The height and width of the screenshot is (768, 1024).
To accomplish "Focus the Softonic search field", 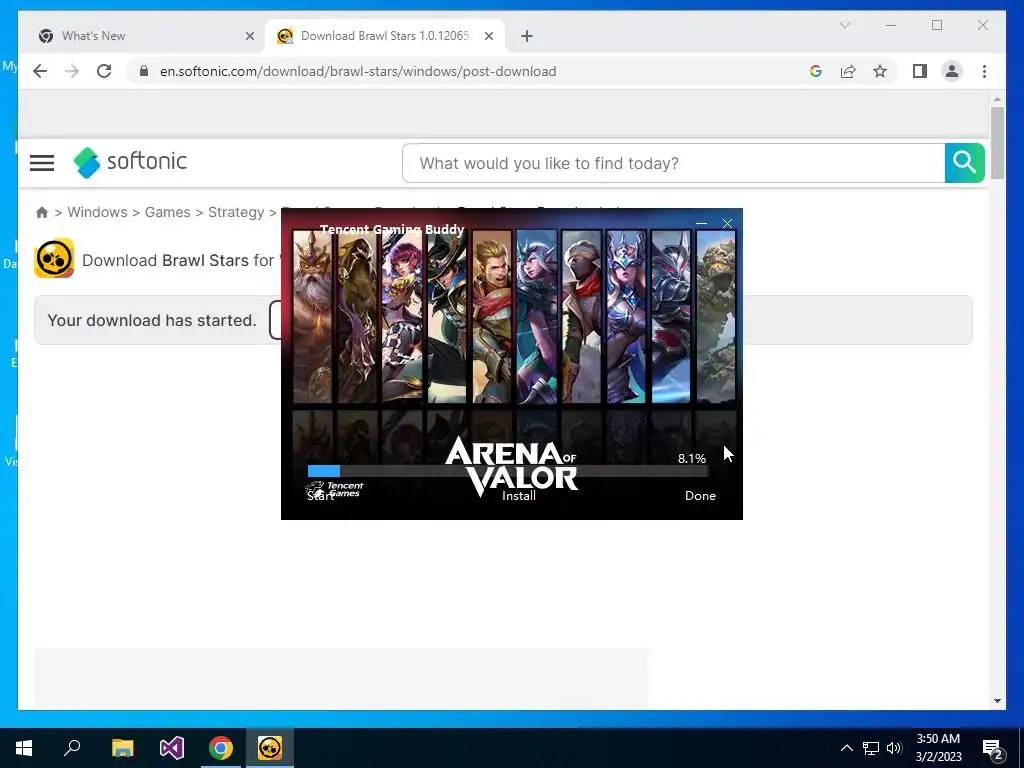I will tap(673, 163).
